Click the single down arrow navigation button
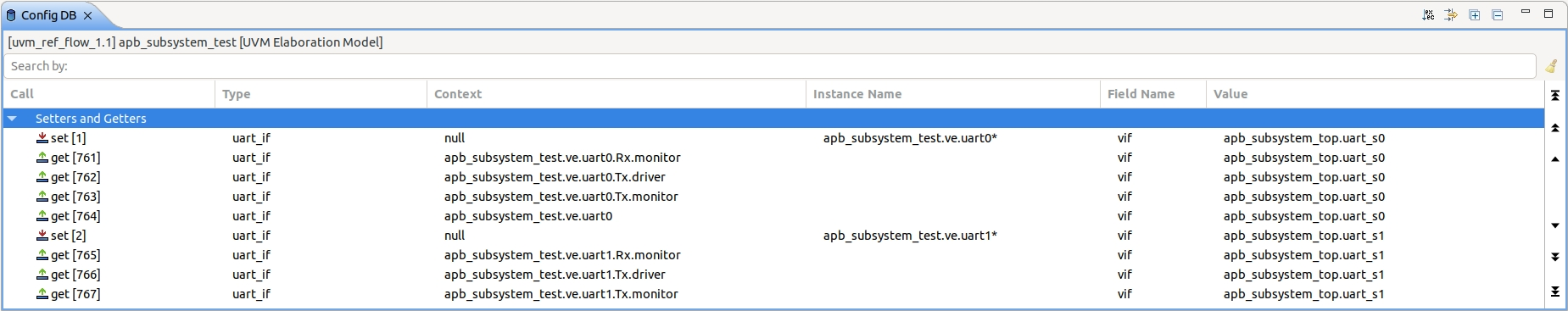1568x311 pixels. [1555, 225]
